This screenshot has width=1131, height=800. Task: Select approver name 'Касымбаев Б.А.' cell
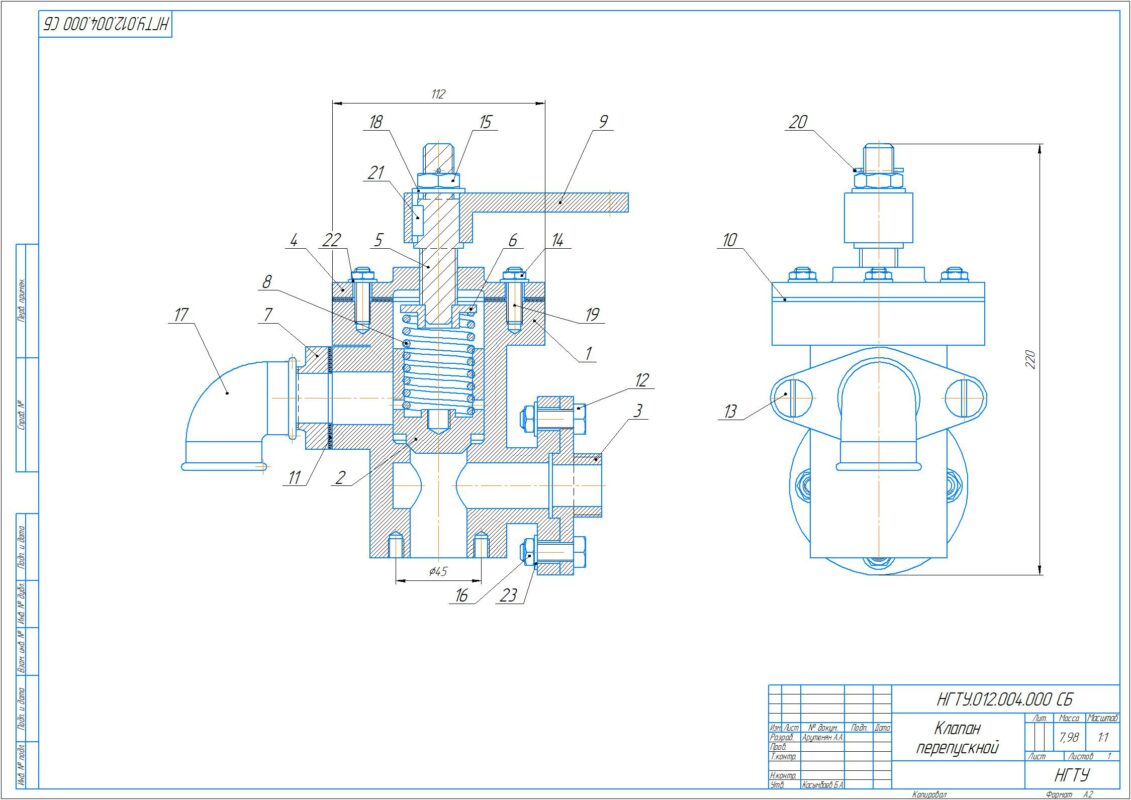(824, 785)
